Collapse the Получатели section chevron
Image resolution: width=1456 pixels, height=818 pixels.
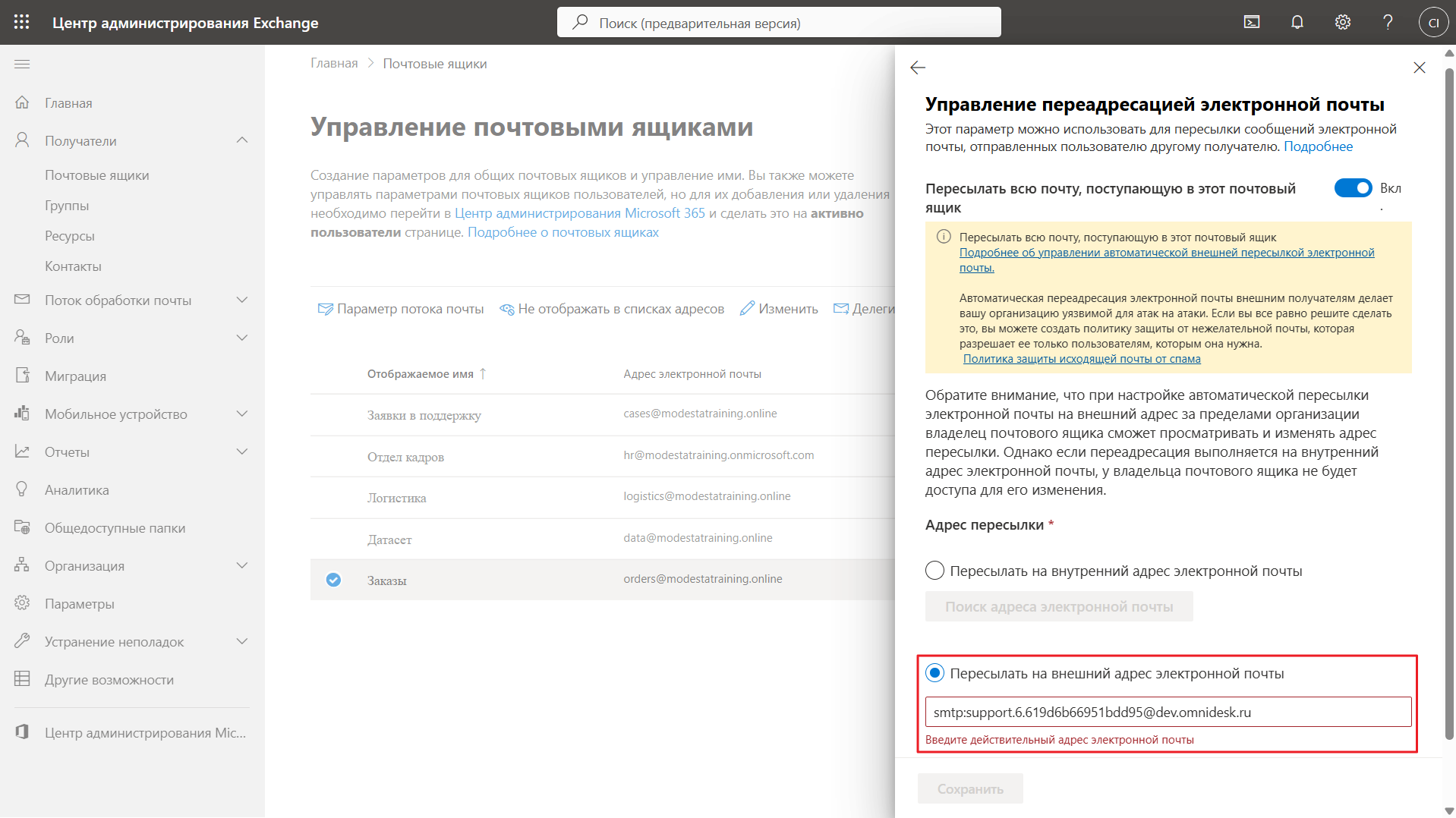click(x=242, y=140)
